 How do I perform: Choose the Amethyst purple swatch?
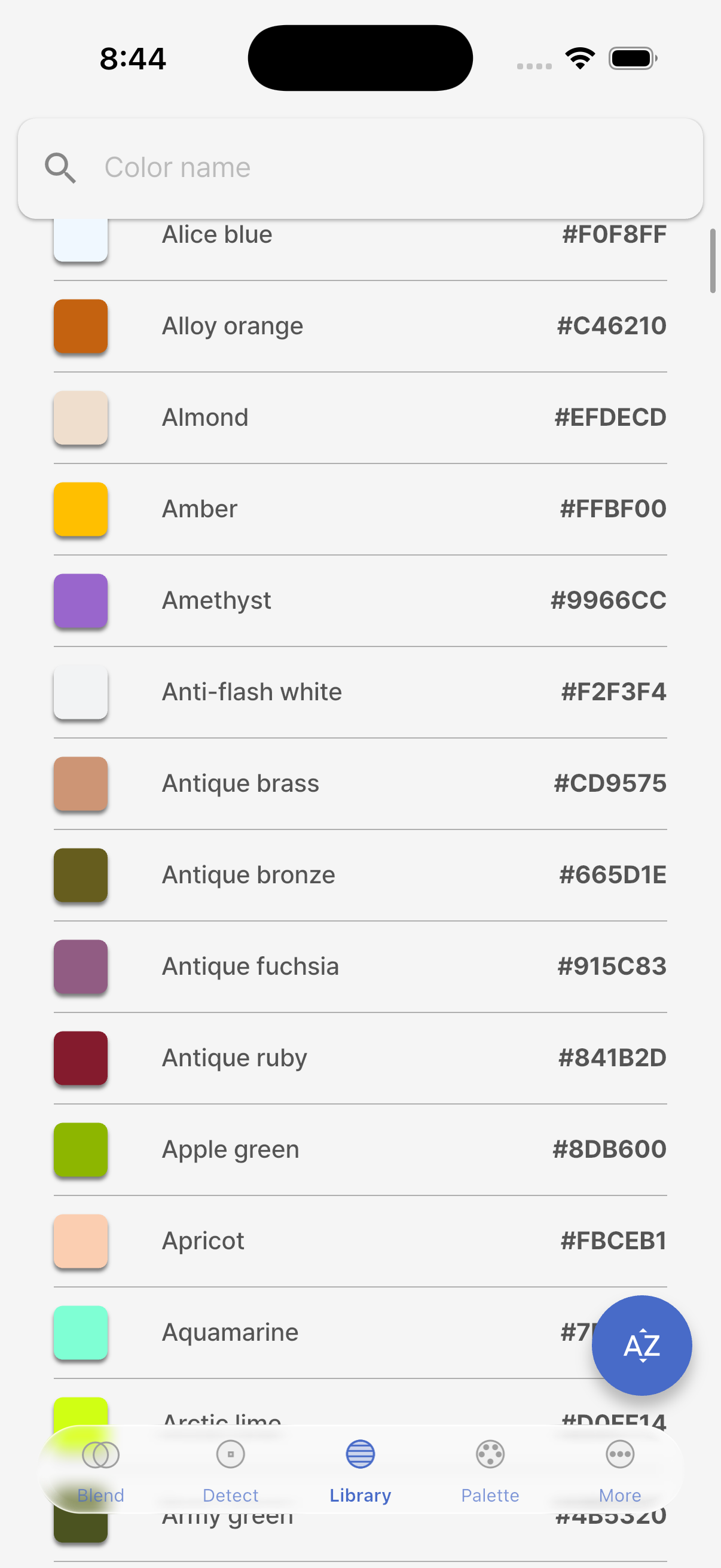pyautogui.click(x=81, y=601)
